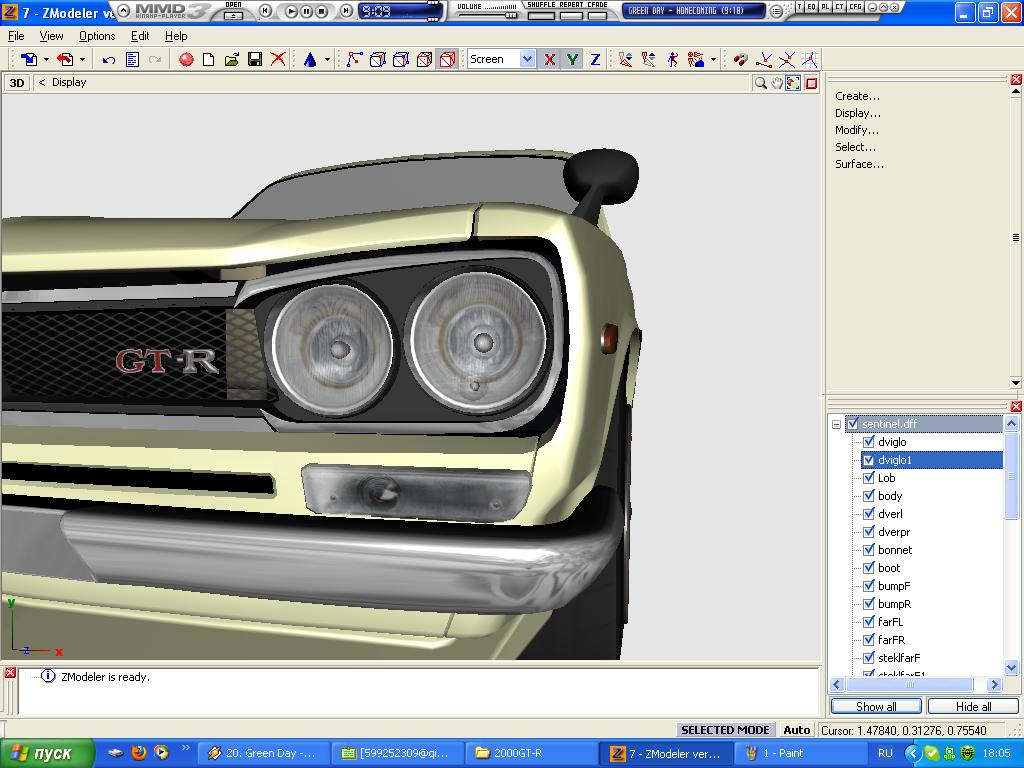Click the blue cone primitive icon
Image resolution: width=1024 pixels, height=768 pixels.
[310, 60]
